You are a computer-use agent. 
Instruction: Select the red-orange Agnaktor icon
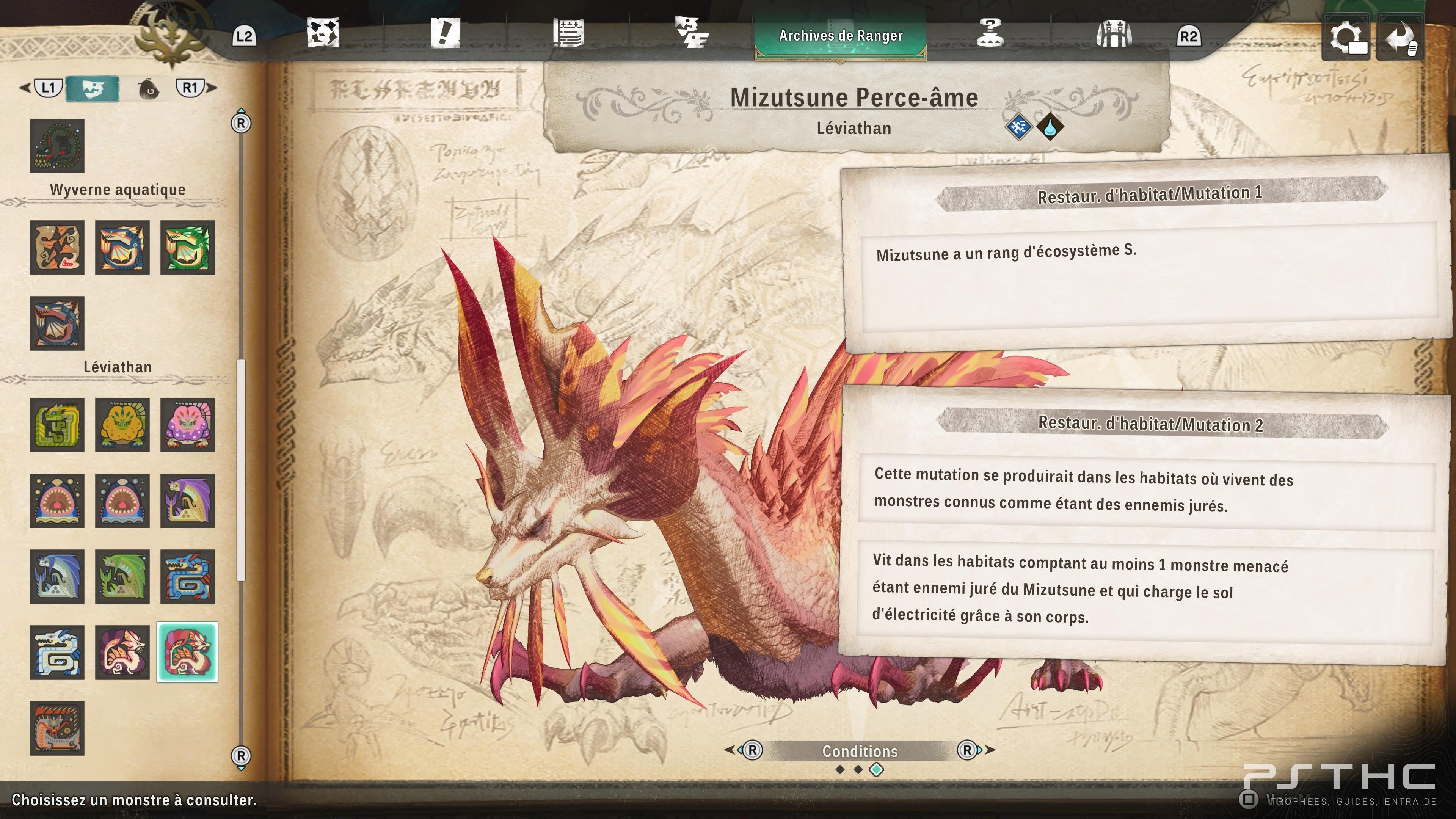[x=57, y=728]
